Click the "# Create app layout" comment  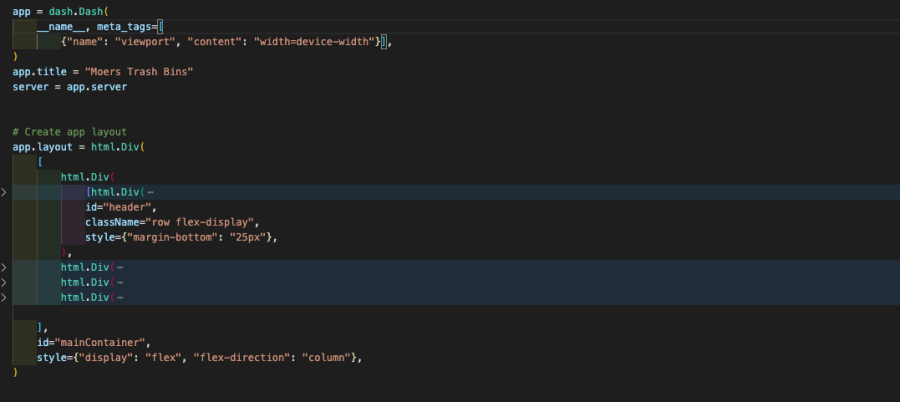70,132
